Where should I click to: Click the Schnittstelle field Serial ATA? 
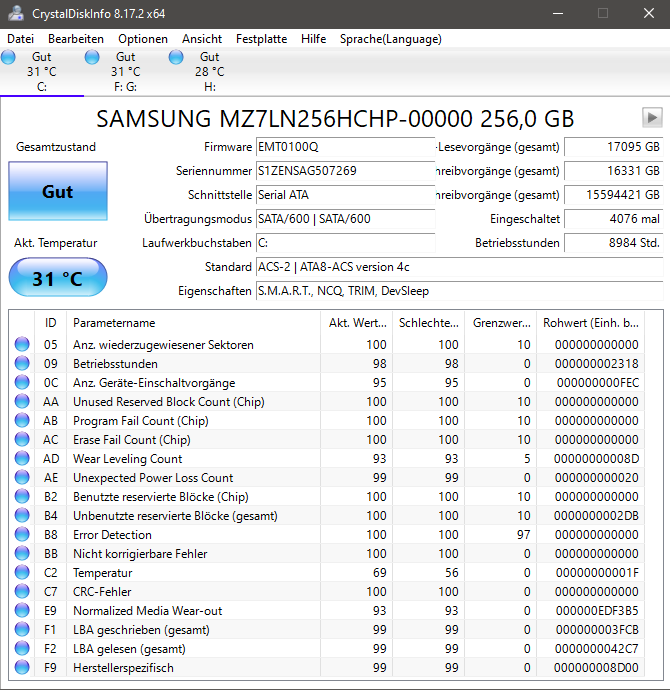click(x=345, y=195)
